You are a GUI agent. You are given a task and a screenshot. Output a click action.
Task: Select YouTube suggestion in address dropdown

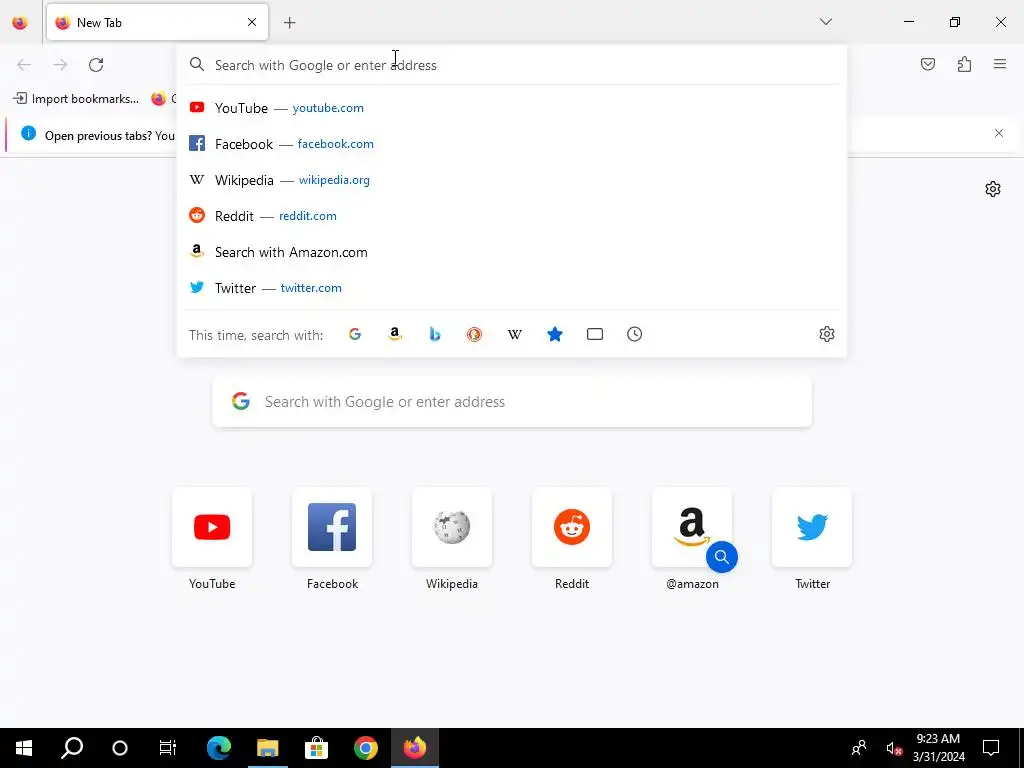pyautogui.click(x=511, y=108)
